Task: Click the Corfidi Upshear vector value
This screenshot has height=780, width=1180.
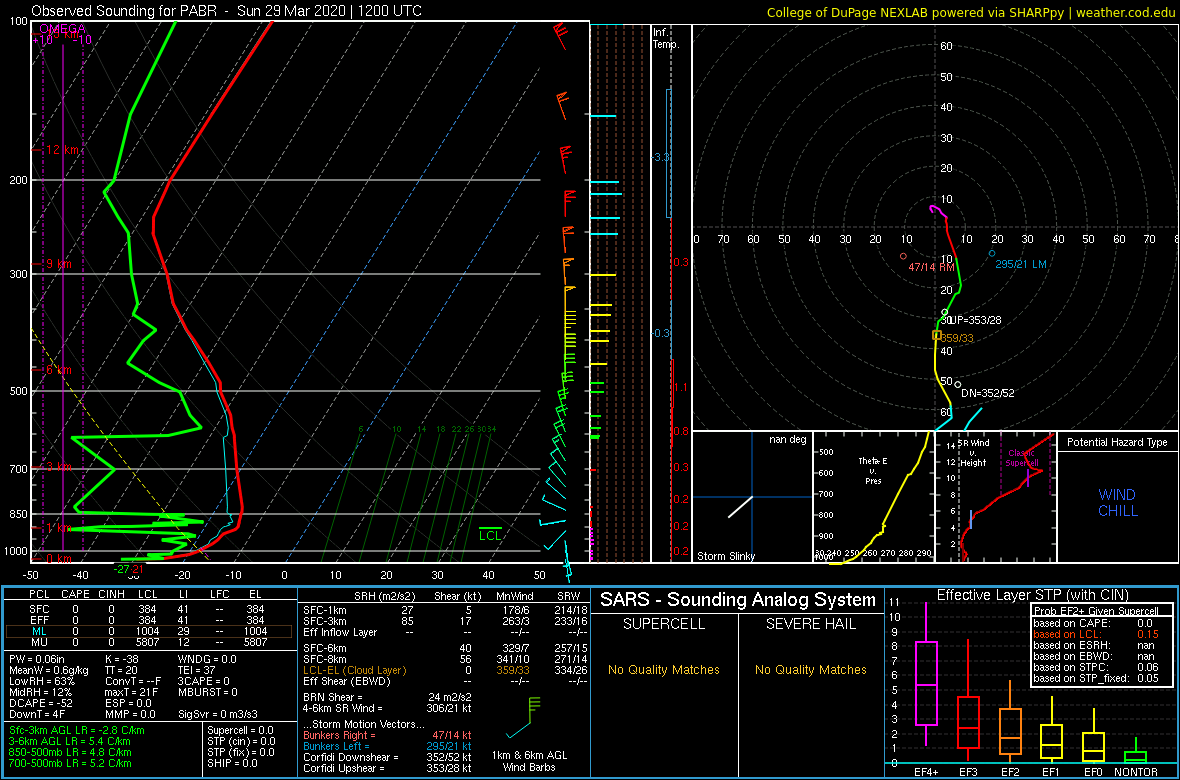Action: pyautogui.click(x=388, y=768)
